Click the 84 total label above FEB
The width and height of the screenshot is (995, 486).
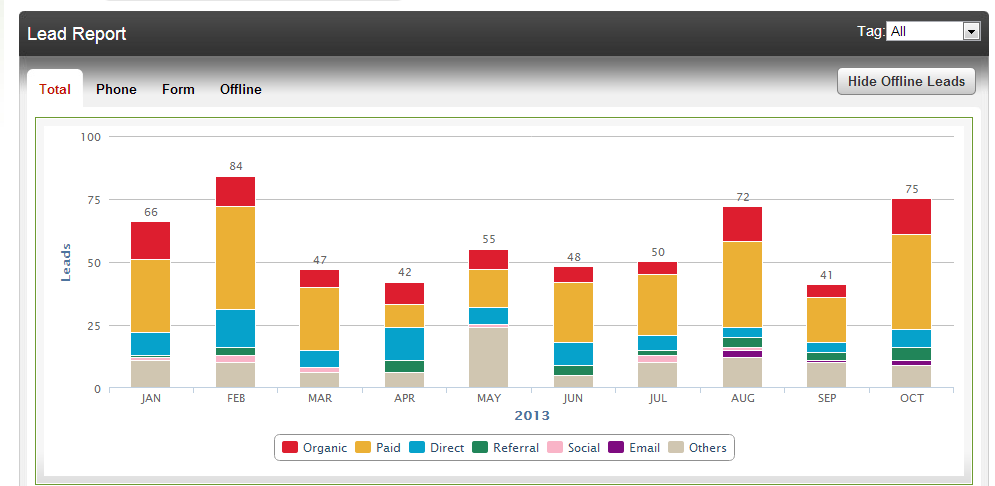pyautogui.click(x=235, y=166)
